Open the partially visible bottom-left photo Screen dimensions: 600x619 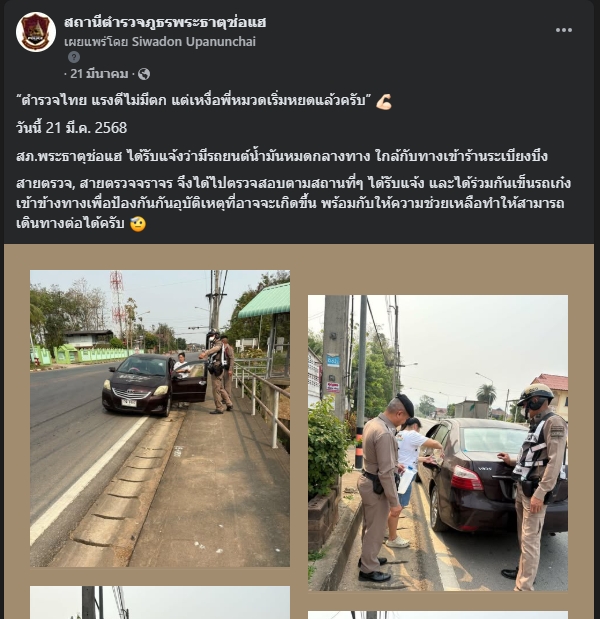coord(160,602)
